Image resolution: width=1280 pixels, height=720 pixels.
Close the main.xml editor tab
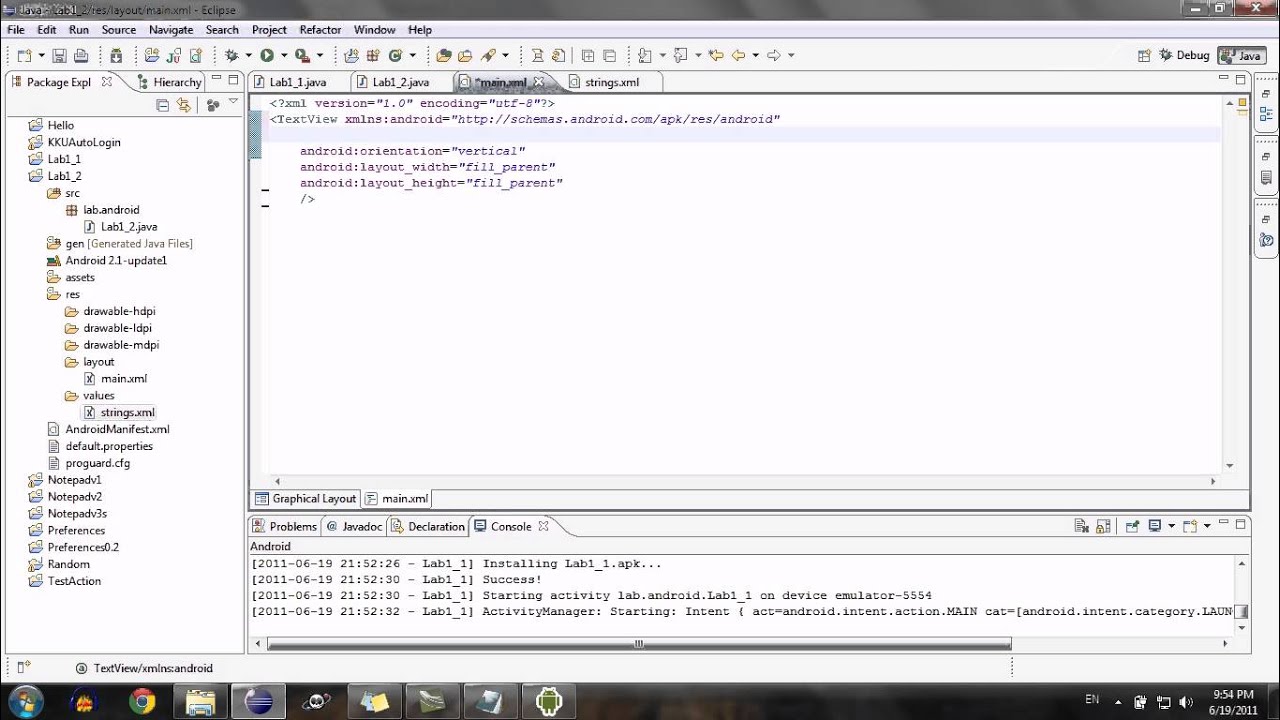click(x=538, y=82)
